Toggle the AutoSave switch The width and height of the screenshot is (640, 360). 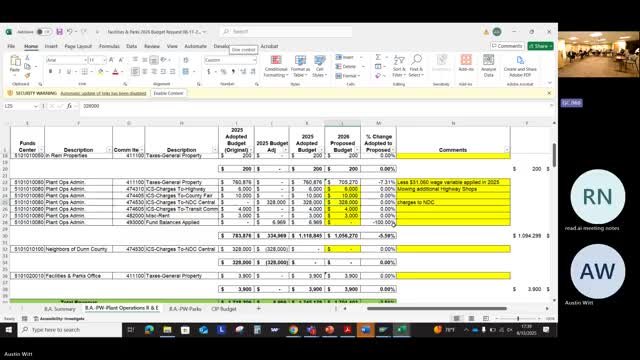point(44,31)
